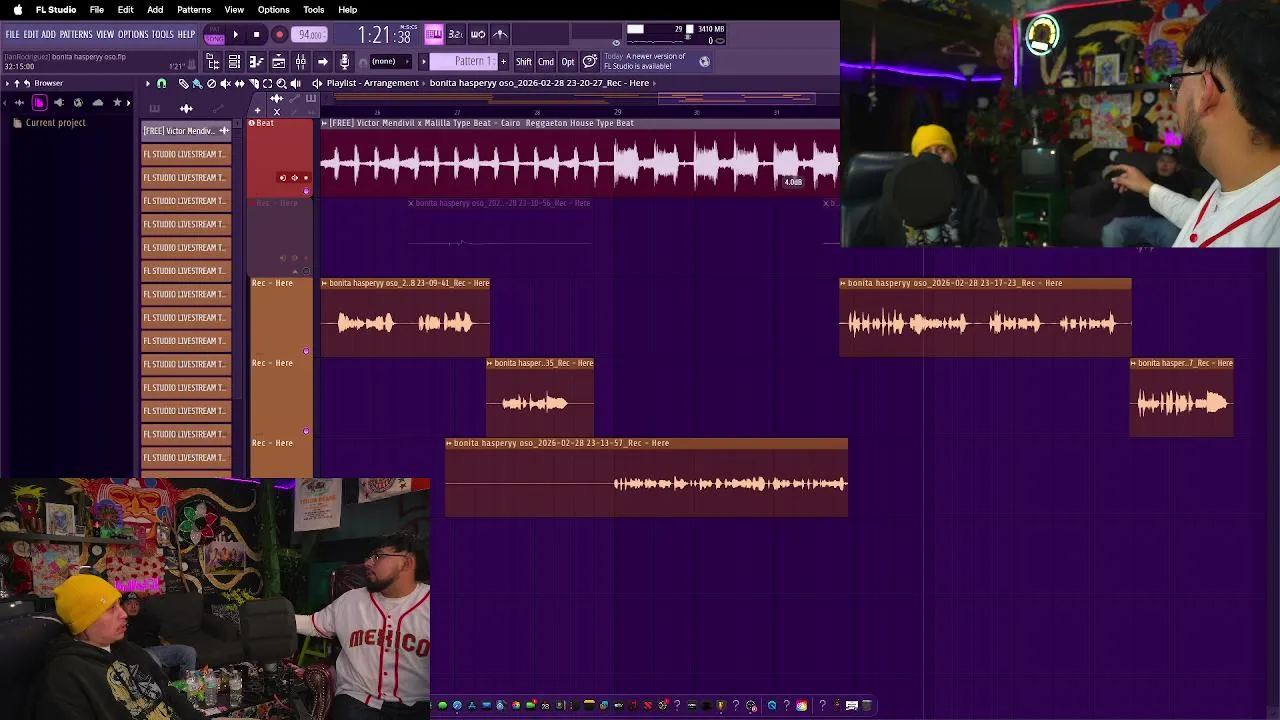The width and height of the screenshot is (1280, 720).
Task: Open the Playlist - Arrangement dropdown
Action: [x=372, y=83]
